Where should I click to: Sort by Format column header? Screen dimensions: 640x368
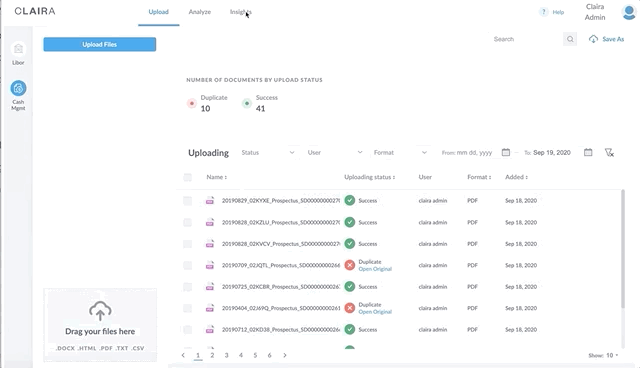(x=479, y=177)
